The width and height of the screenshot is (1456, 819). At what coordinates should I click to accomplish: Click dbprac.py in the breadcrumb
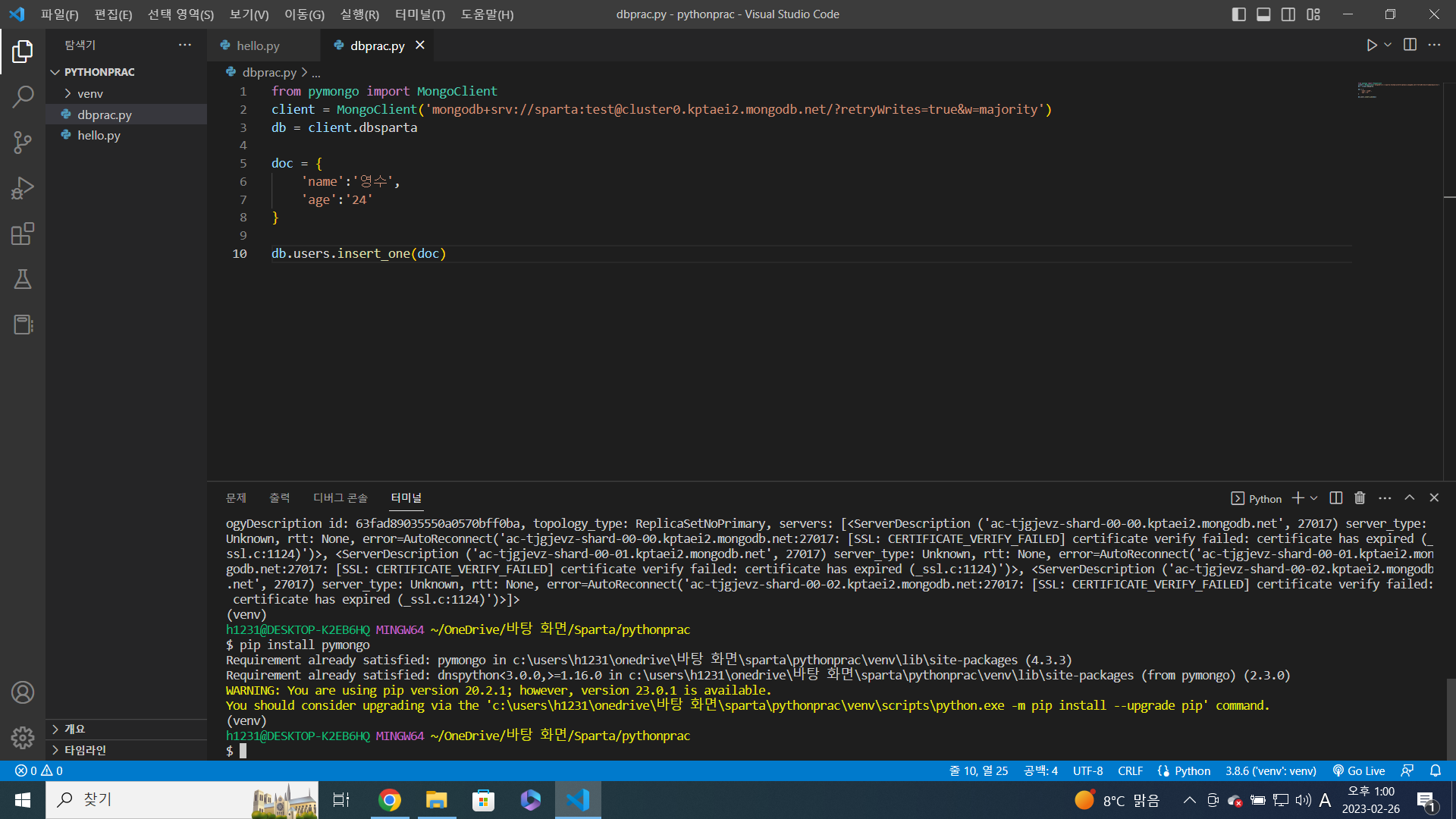[268, 73]
